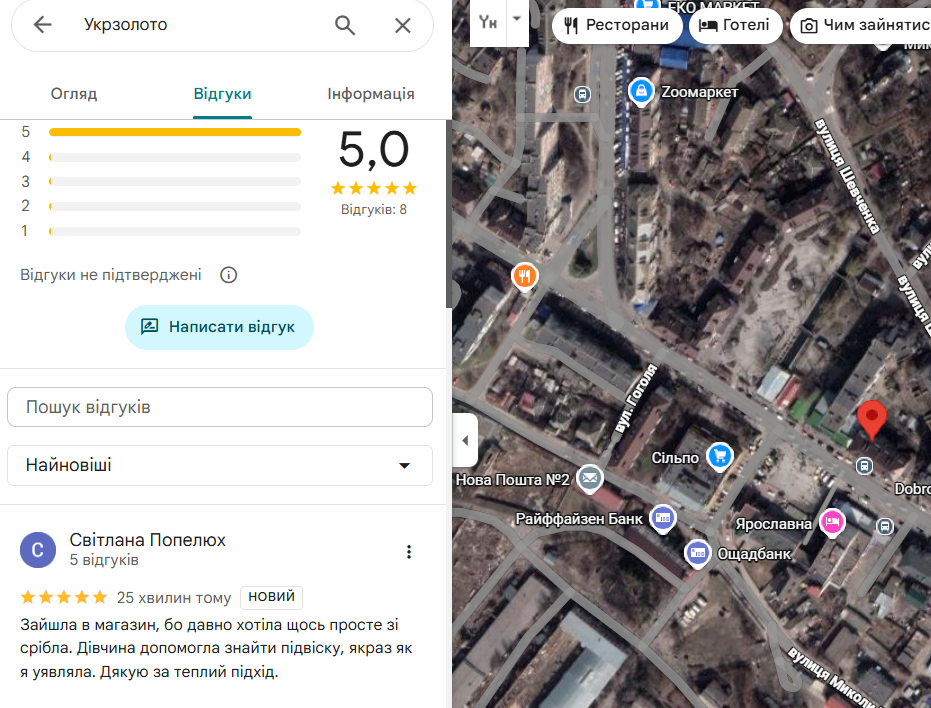
Task: Click the Zoомаркет map pin
Action: (641, 91)
